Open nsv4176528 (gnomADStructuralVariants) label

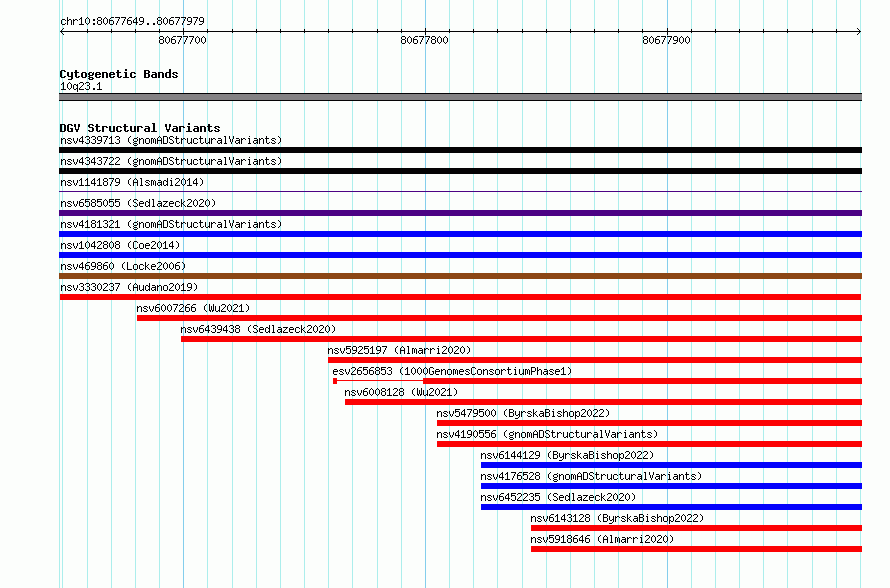pos(591,476)
